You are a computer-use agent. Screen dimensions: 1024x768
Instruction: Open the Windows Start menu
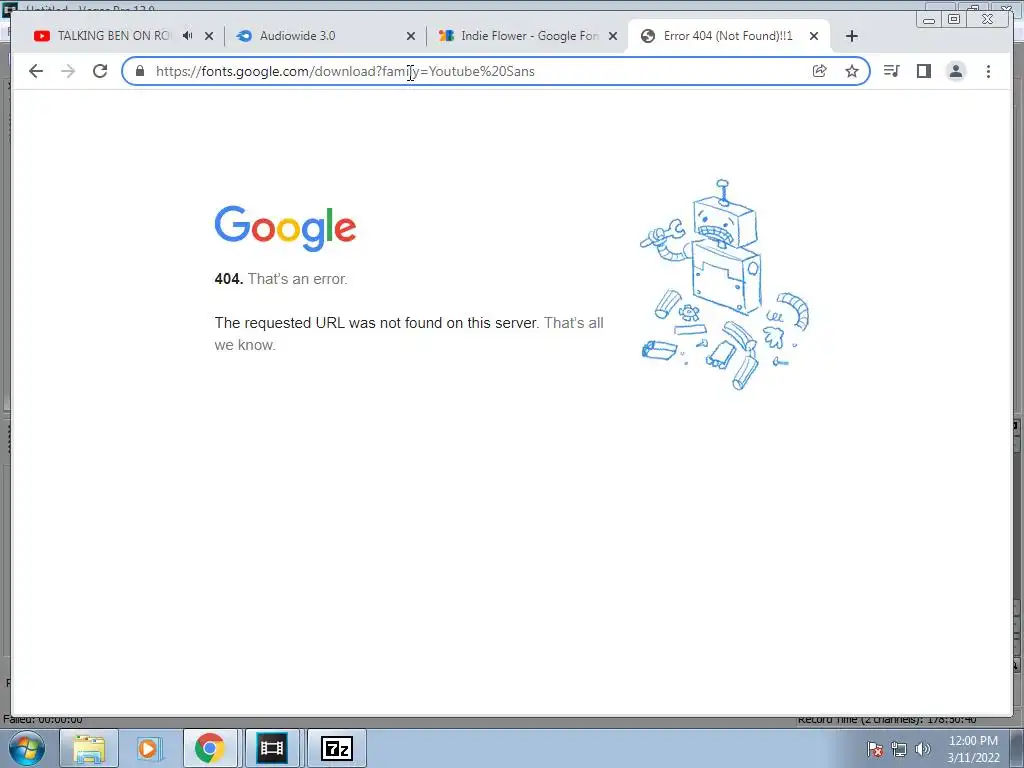click(x=26, y=748)
